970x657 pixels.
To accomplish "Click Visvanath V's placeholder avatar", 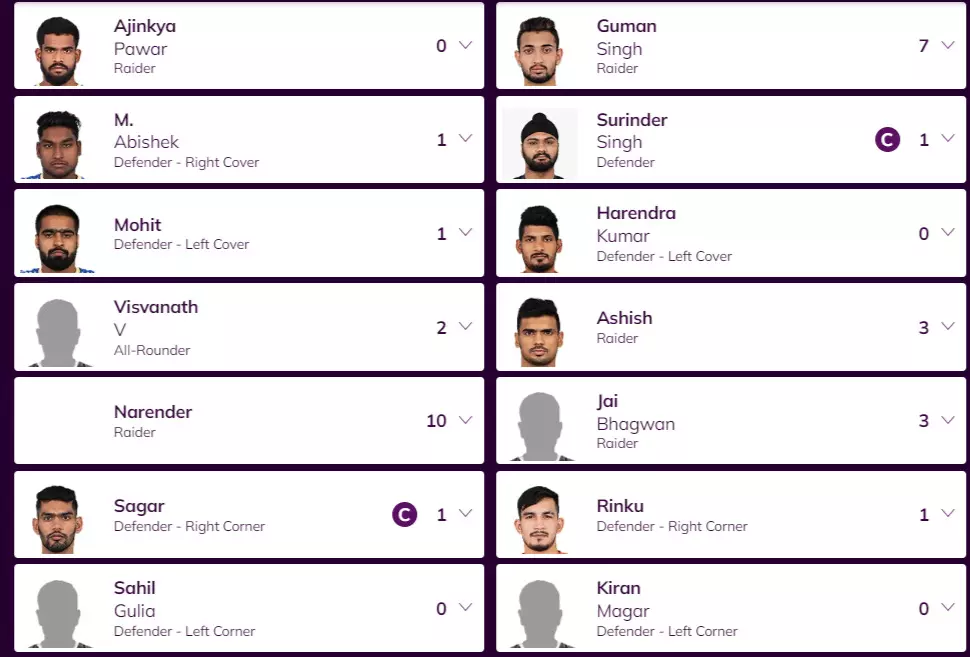I will (58, 332).
